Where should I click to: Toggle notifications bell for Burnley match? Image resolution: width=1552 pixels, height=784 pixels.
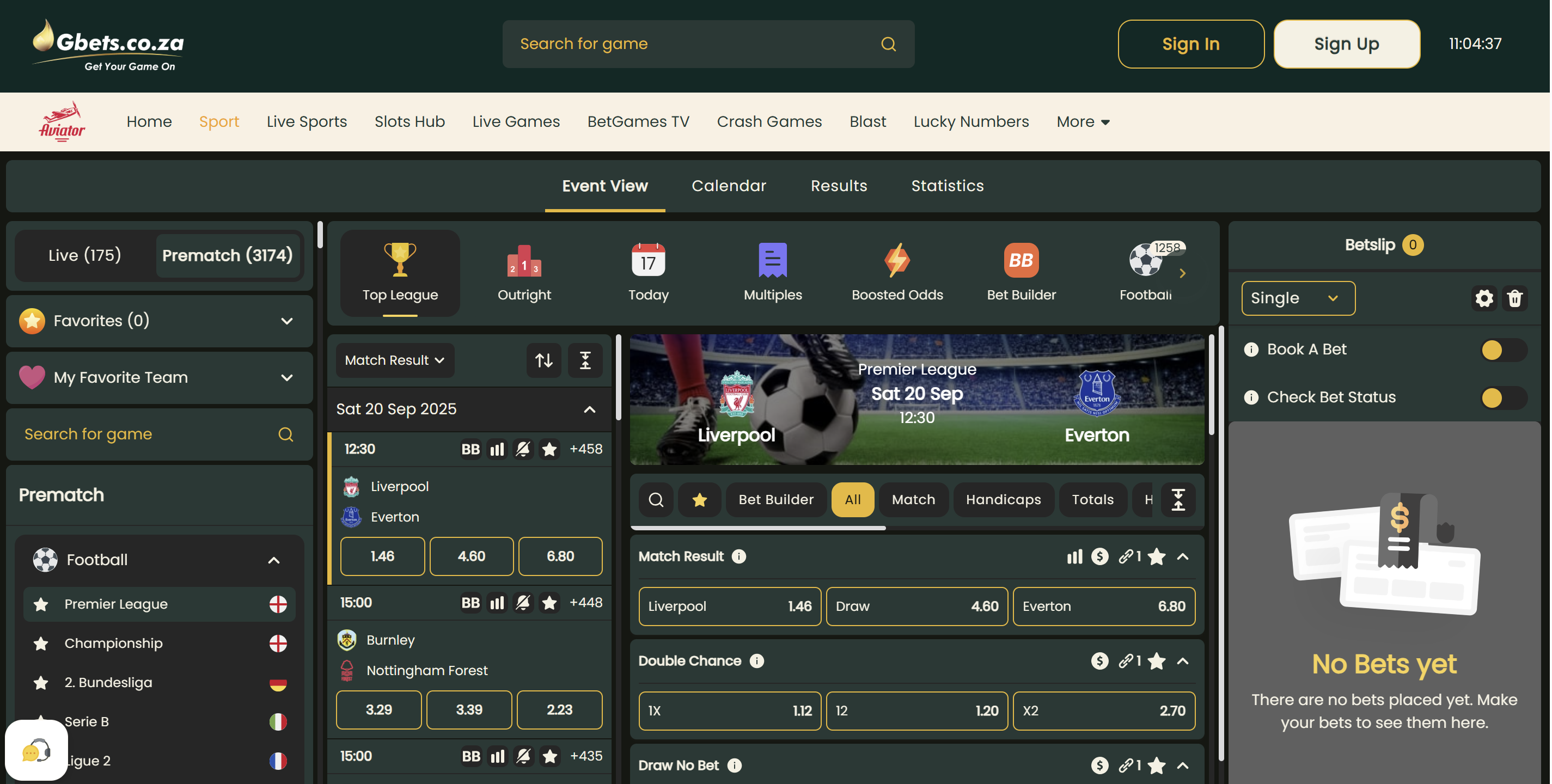(523, 603)
